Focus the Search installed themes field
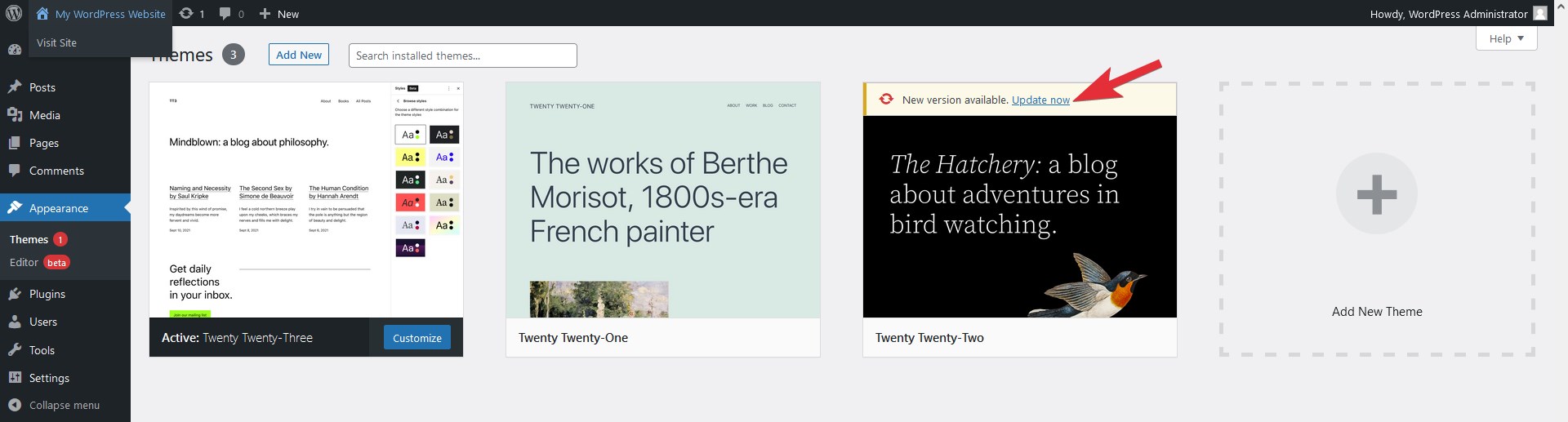Viewport: 1568px width, 422px height. click(x=463, y=56)
